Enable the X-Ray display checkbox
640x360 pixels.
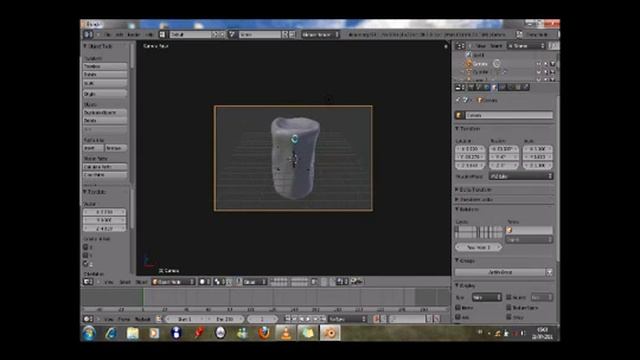click(509, 316)
